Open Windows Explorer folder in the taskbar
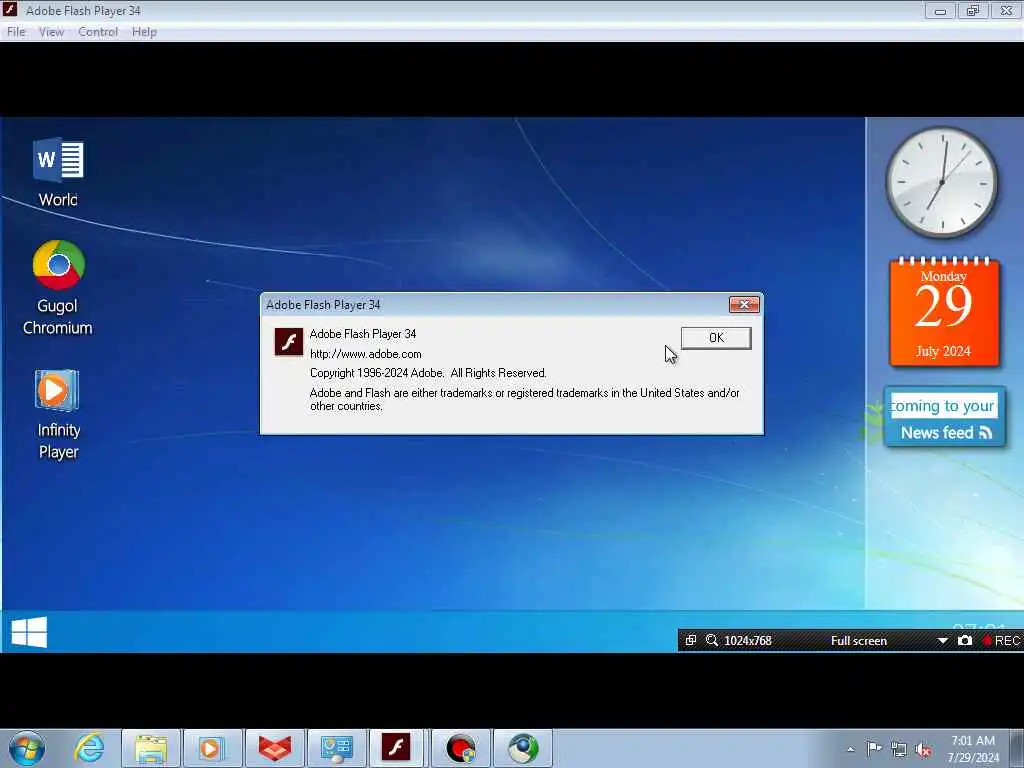This screenshot has width=1024, height=768. (151, 749)
